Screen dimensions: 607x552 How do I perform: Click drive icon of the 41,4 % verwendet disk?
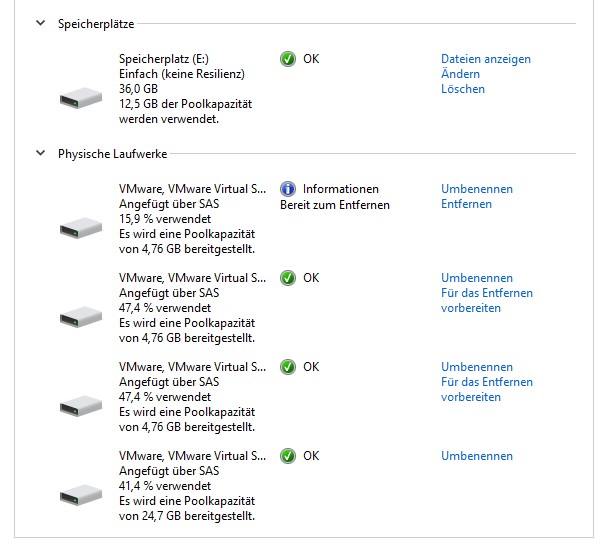click(81, 495)
